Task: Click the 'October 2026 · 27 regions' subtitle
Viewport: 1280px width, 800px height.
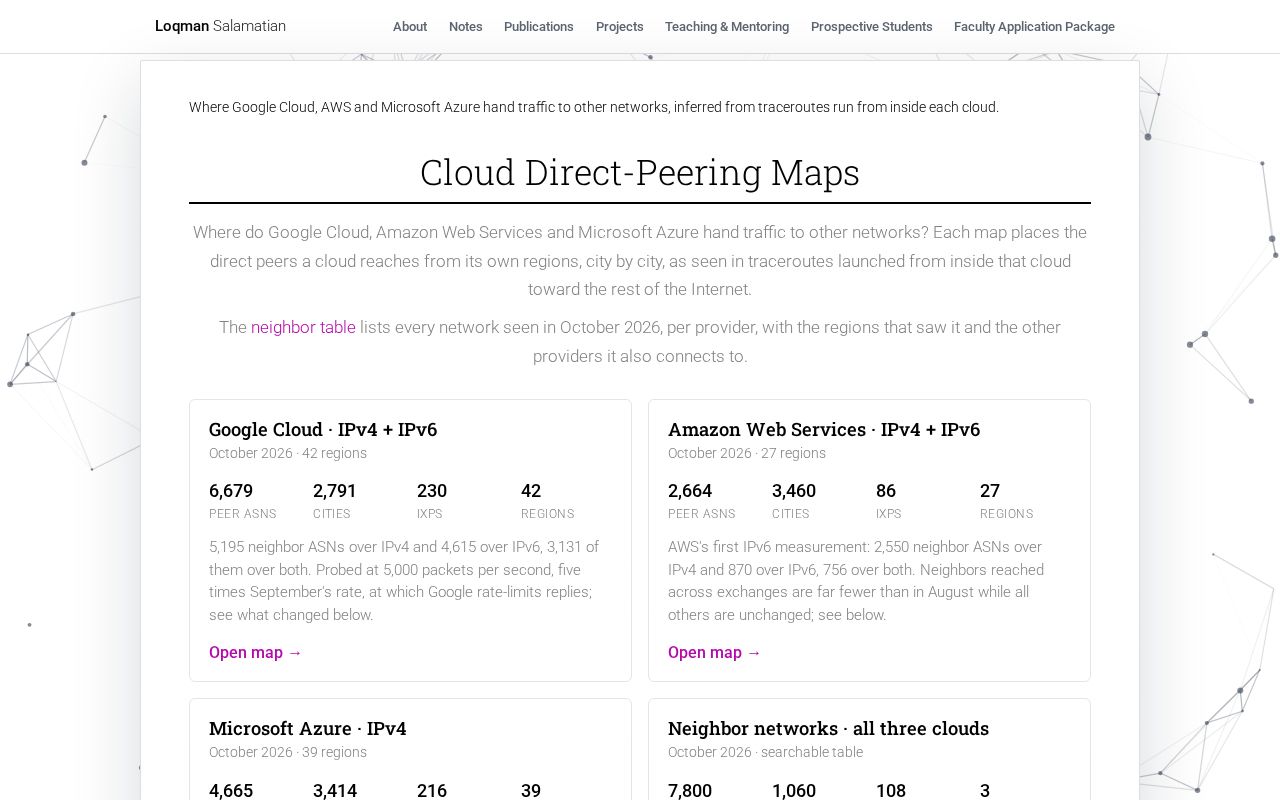Action: [747, 453]
